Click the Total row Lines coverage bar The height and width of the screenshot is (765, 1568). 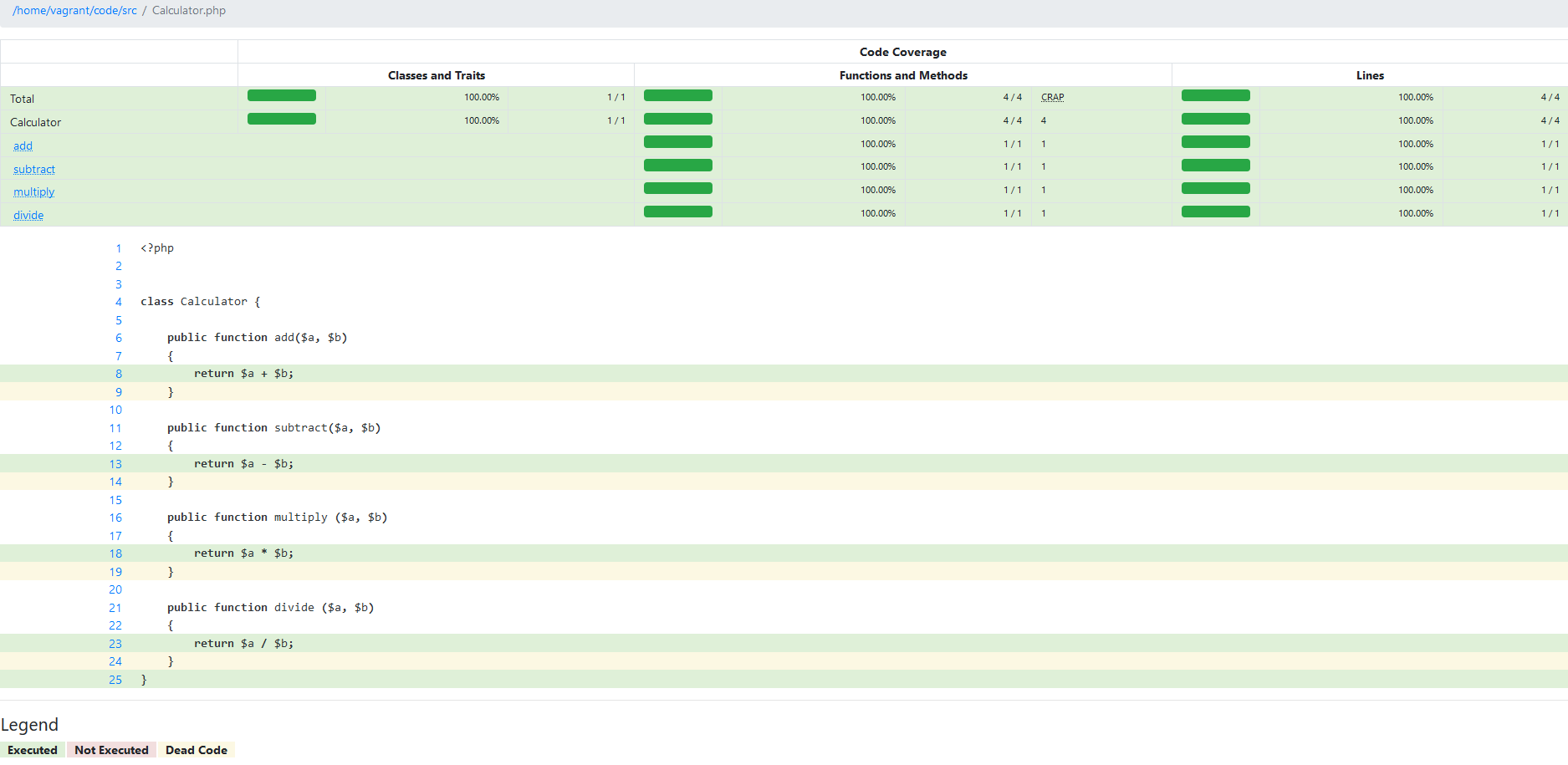pyautogui.click(x=1216, y=95)
